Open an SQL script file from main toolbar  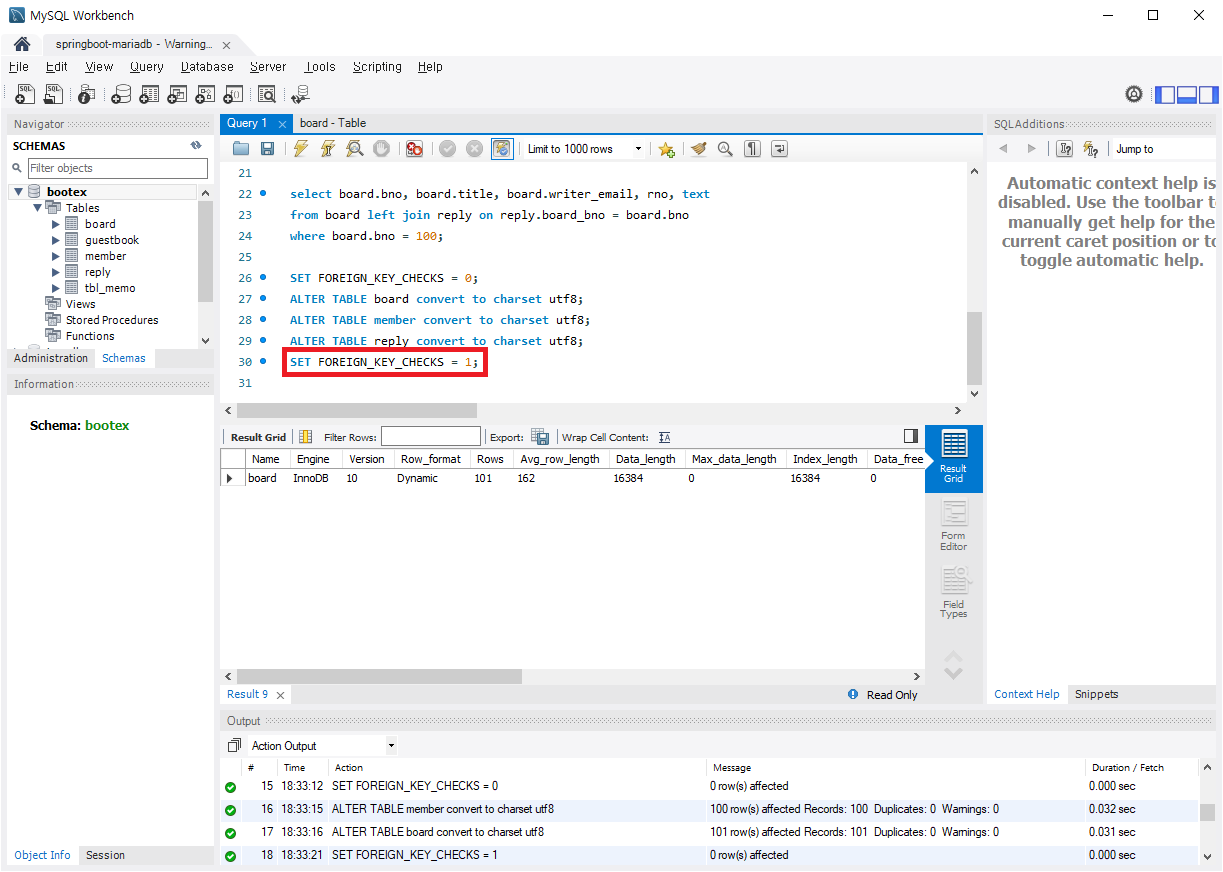coord(53,94)
